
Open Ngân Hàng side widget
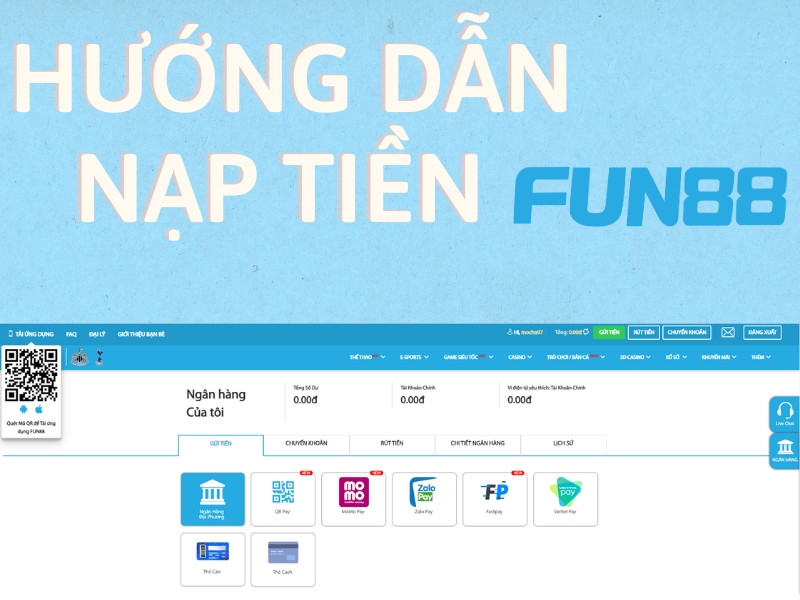[x=784, y=451]
